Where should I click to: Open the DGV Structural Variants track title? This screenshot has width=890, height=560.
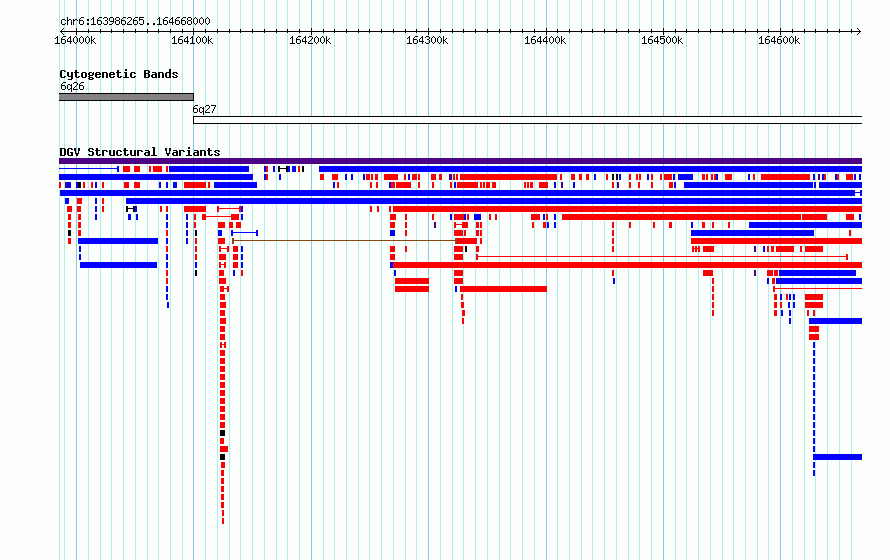click(x=140, y=152)
